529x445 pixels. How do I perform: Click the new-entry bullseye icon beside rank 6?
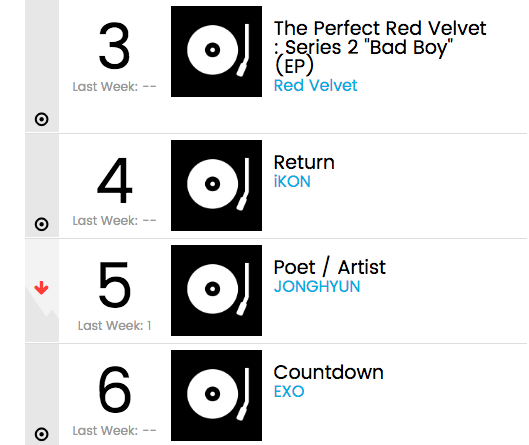[x=41, y=434]
